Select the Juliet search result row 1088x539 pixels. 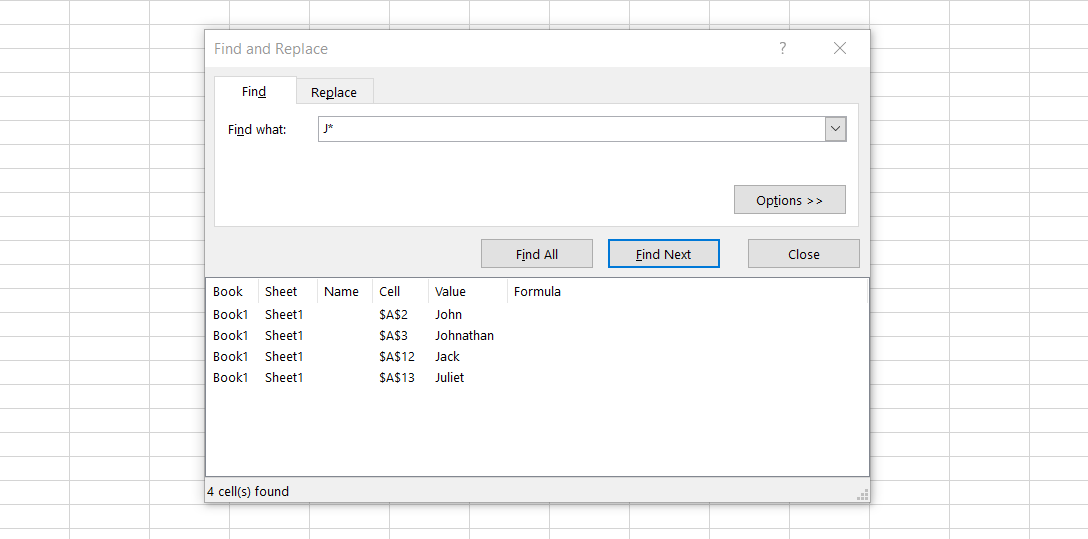(x=449, y=377)
